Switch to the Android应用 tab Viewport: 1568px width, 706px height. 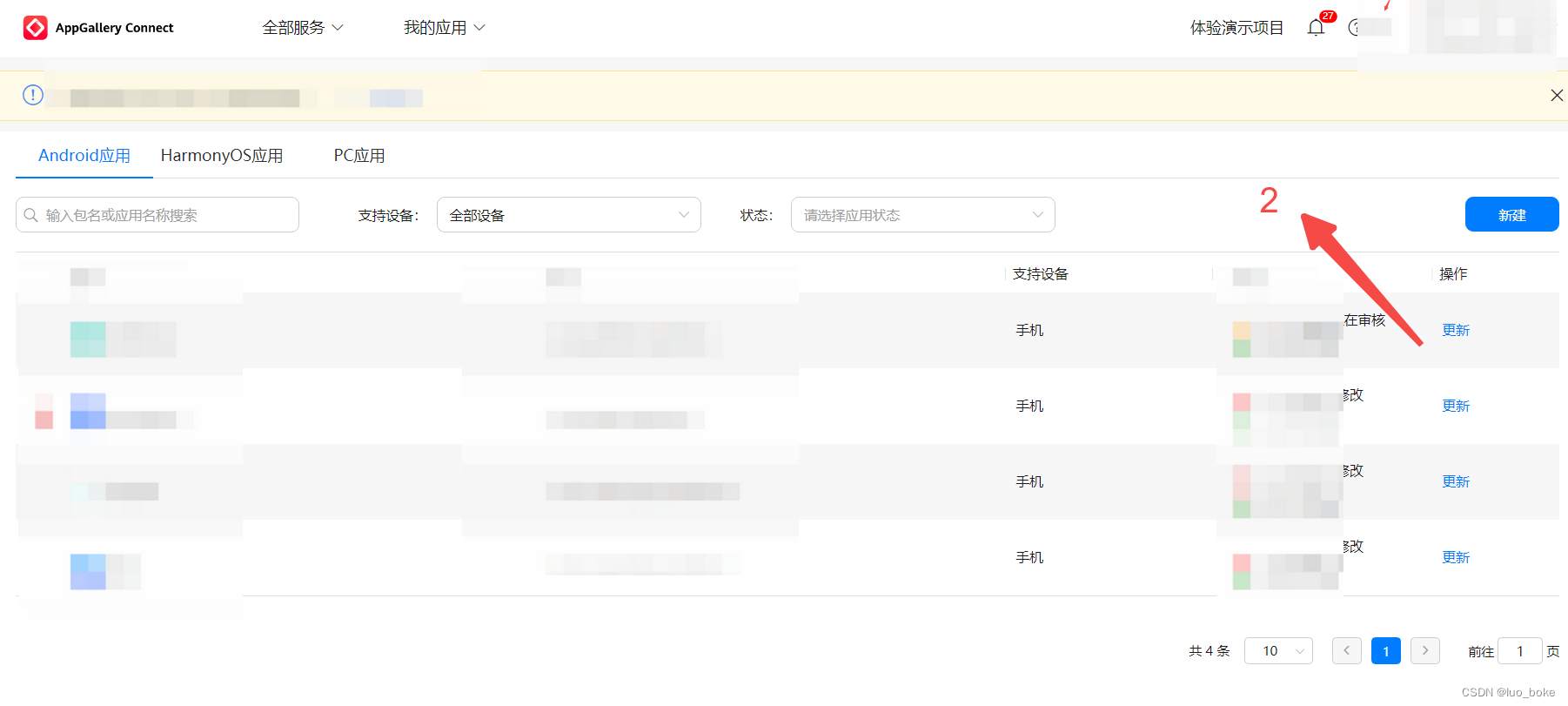[x=84, y=156]
